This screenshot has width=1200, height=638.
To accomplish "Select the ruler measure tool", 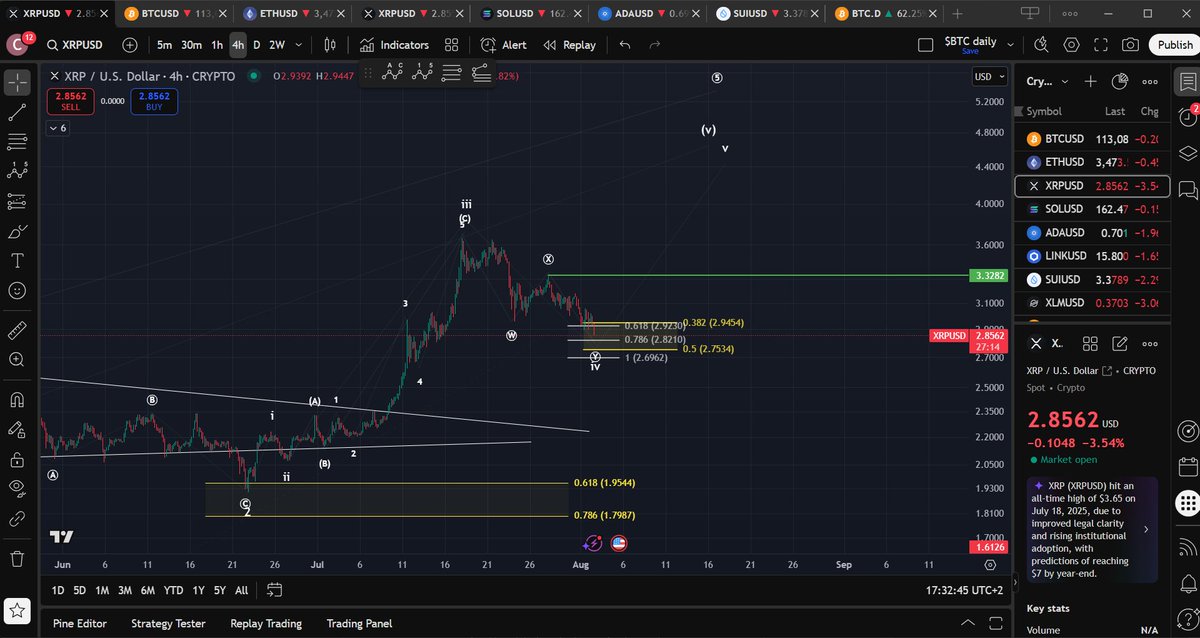I will pos(17,329).
